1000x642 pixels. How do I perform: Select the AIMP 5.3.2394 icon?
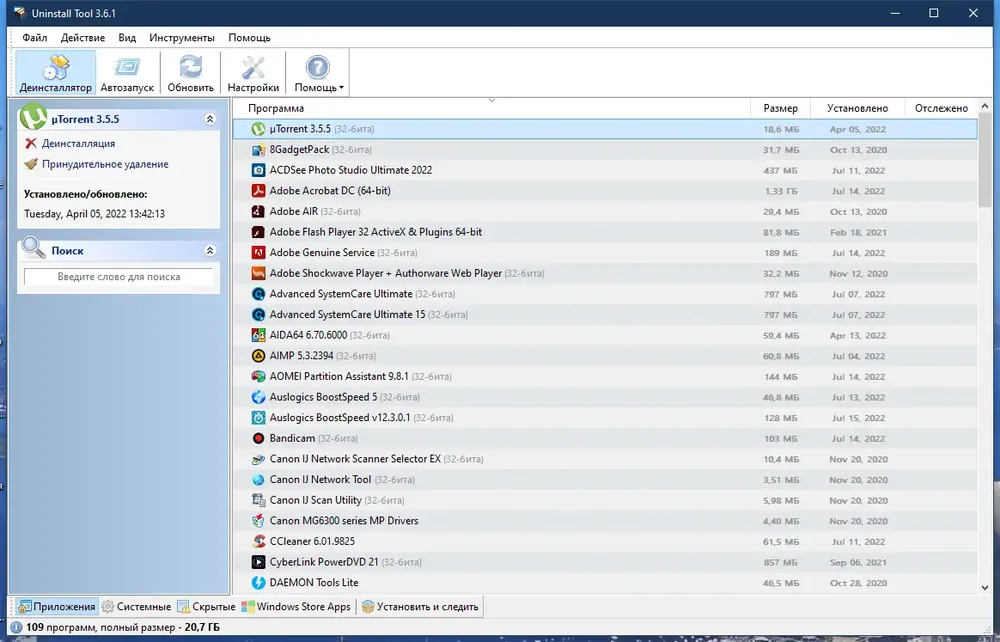coord(258,356)
